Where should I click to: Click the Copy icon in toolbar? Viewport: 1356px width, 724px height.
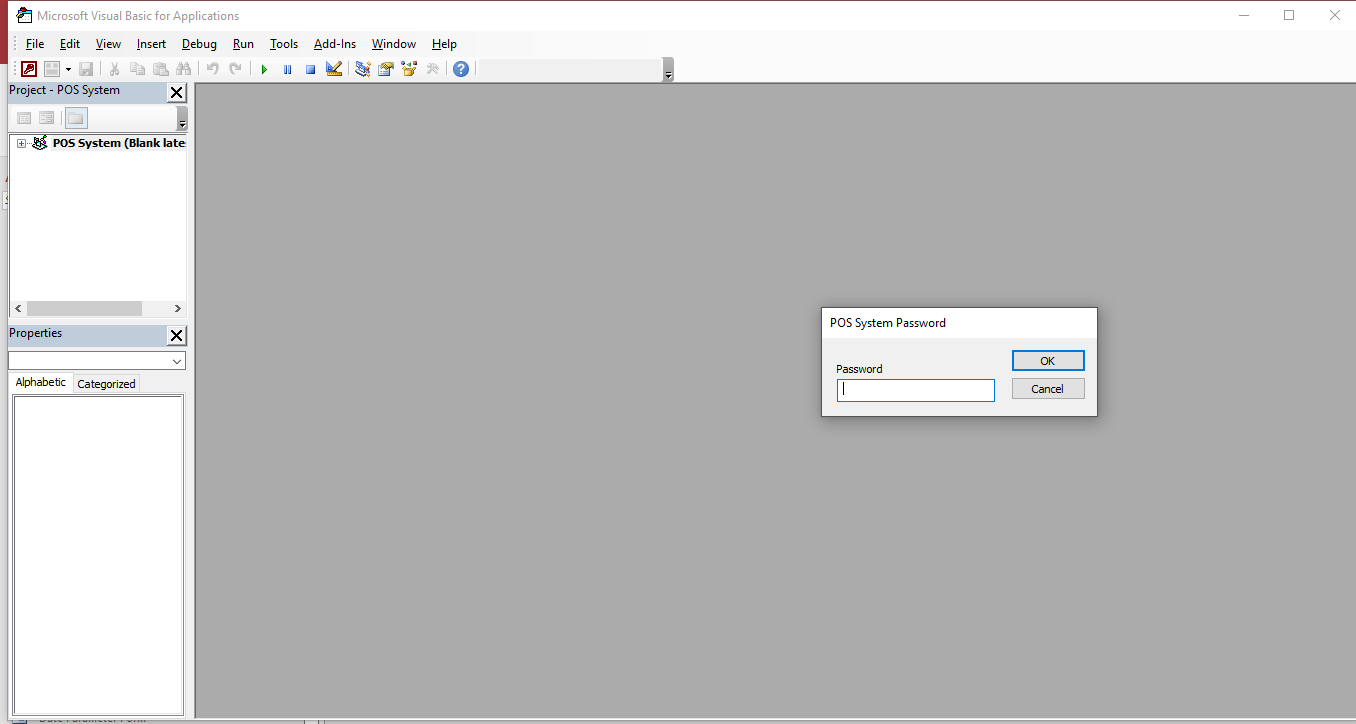(137, 69)
